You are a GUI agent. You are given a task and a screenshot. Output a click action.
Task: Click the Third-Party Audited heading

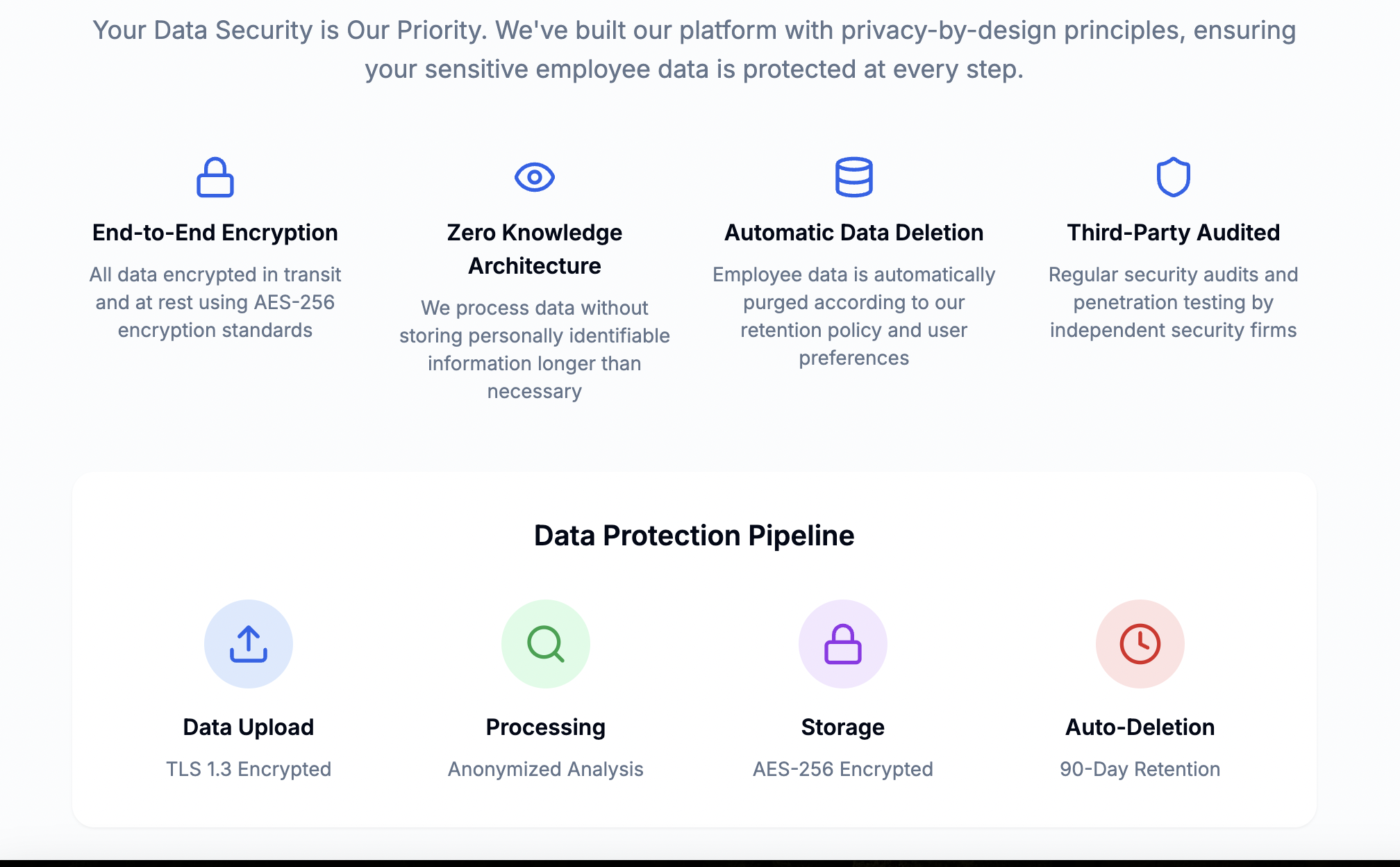click(1174, 233)
